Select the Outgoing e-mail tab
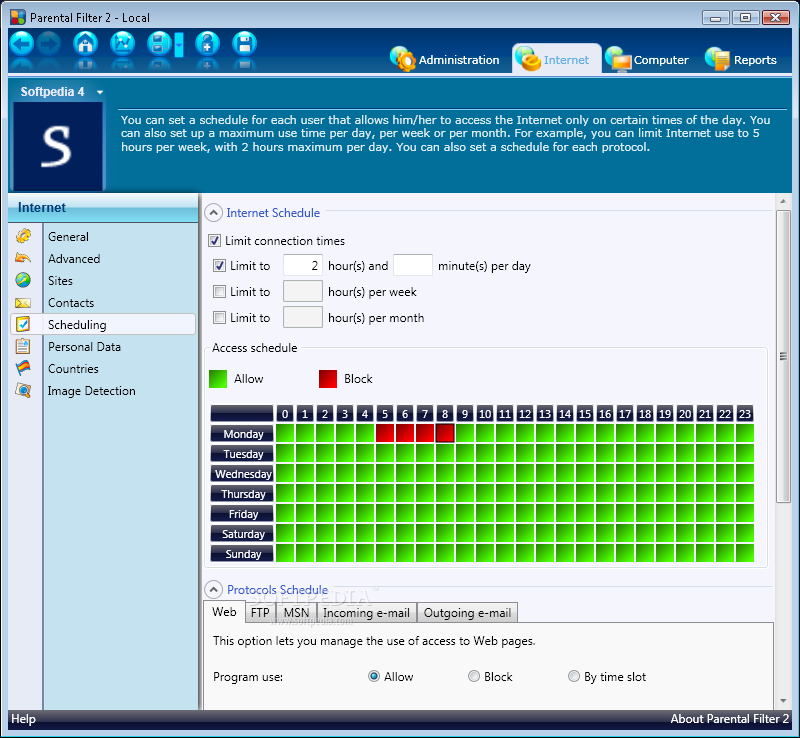Image resolution: width=800 pixels, height=738 pixels. [467, 612]
